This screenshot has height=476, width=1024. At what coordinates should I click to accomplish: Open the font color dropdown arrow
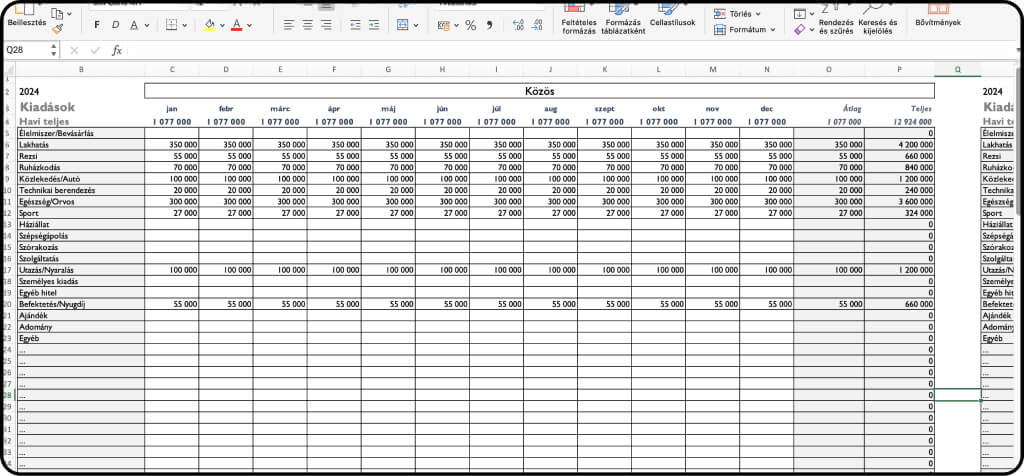click(x=249, y=25)
